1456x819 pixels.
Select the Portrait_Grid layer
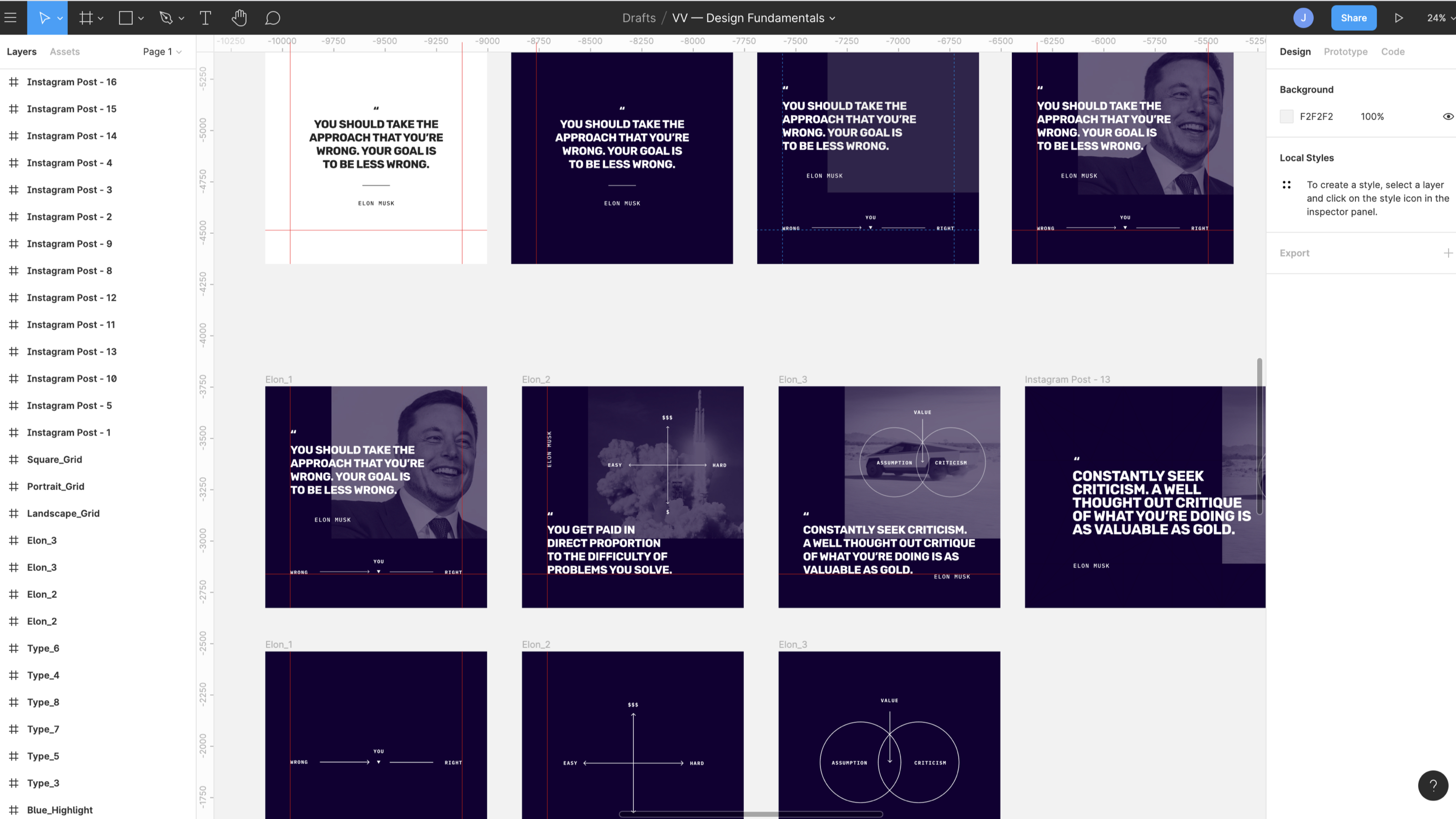tap(56, 486)
